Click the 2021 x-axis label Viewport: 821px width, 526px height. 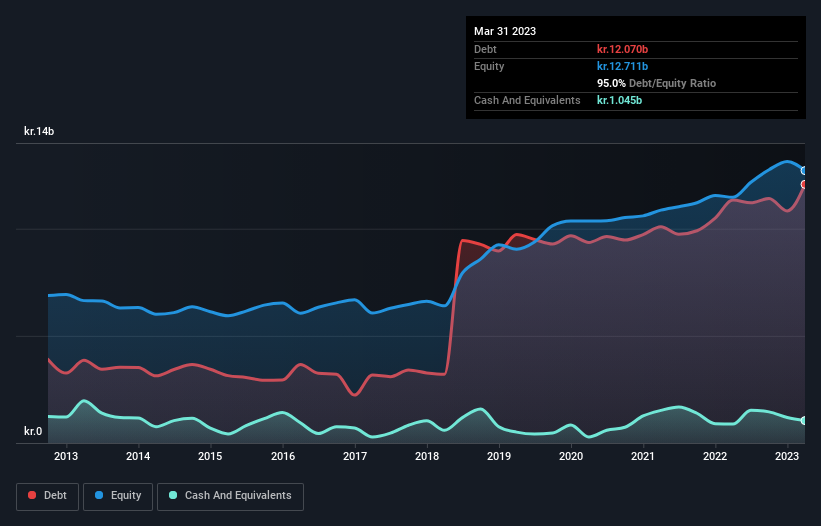642,456
